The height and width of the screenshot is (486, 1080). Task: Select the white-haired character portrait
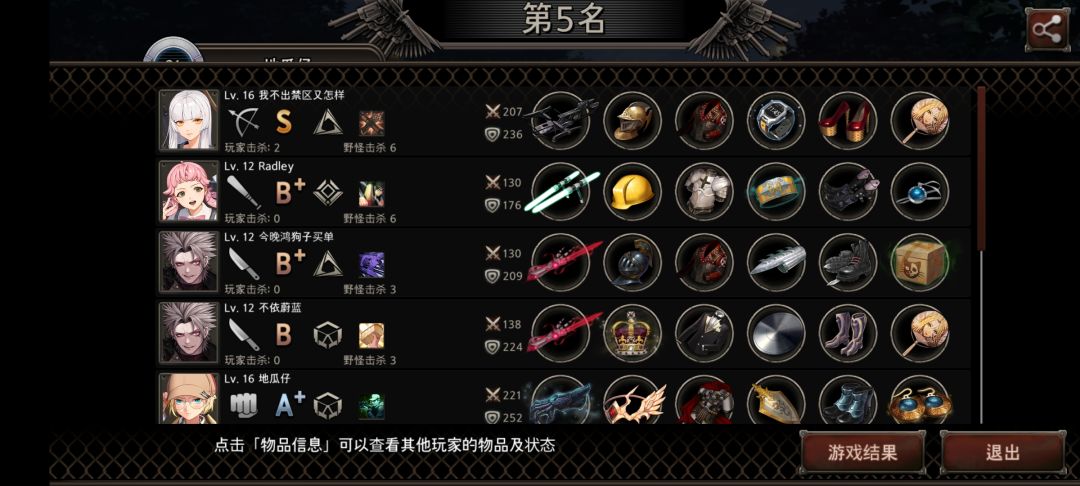click(x=189, y=120)
